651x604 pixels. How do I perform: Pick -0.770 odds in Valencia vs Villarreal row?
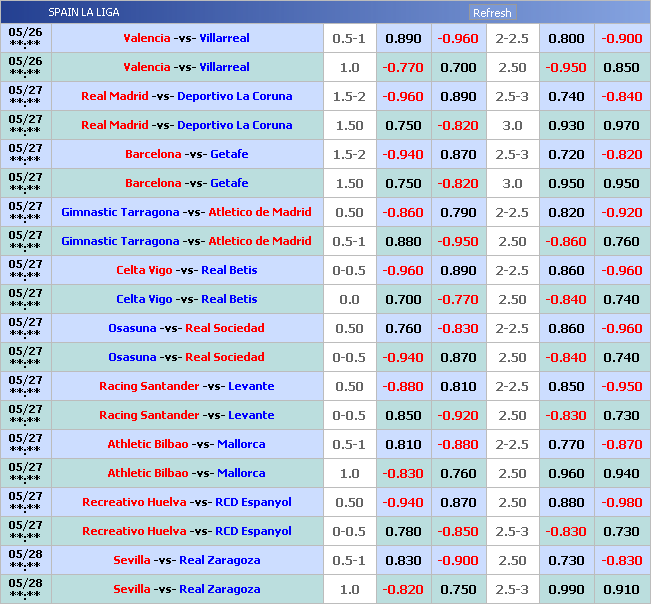(403, 67)
